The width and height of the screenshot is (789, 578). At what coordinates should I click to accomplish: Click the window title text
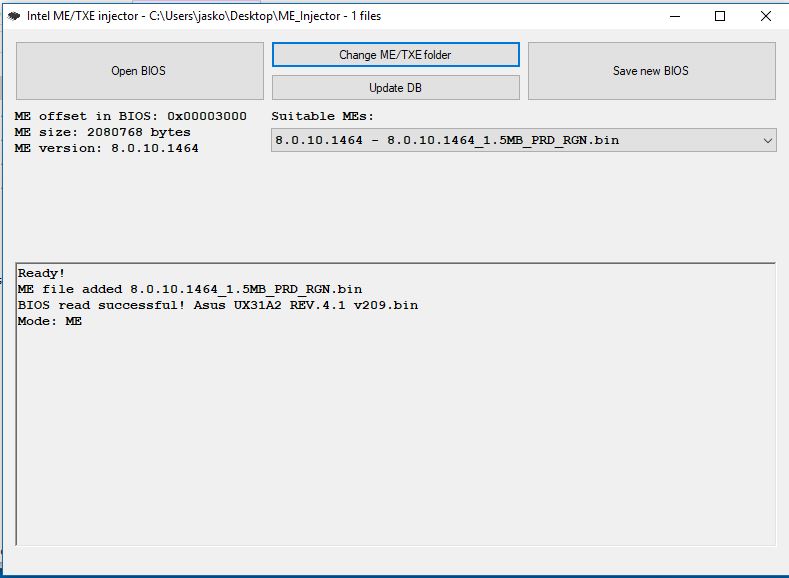pyautogui.click(x=204, y=16)
